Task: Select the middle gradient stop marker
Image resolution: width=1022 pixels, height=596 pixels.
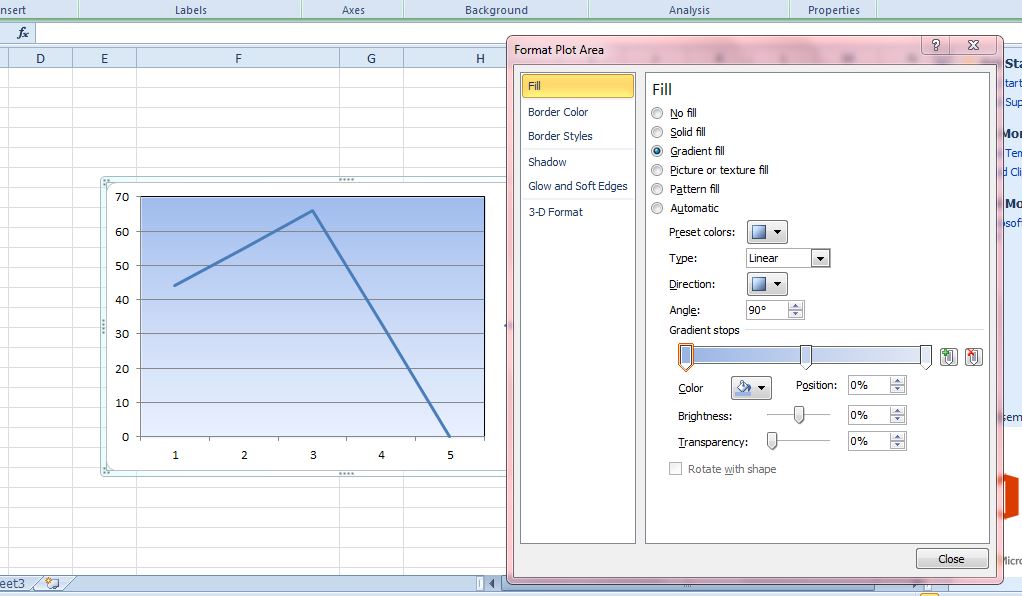Action: (806, 356)
